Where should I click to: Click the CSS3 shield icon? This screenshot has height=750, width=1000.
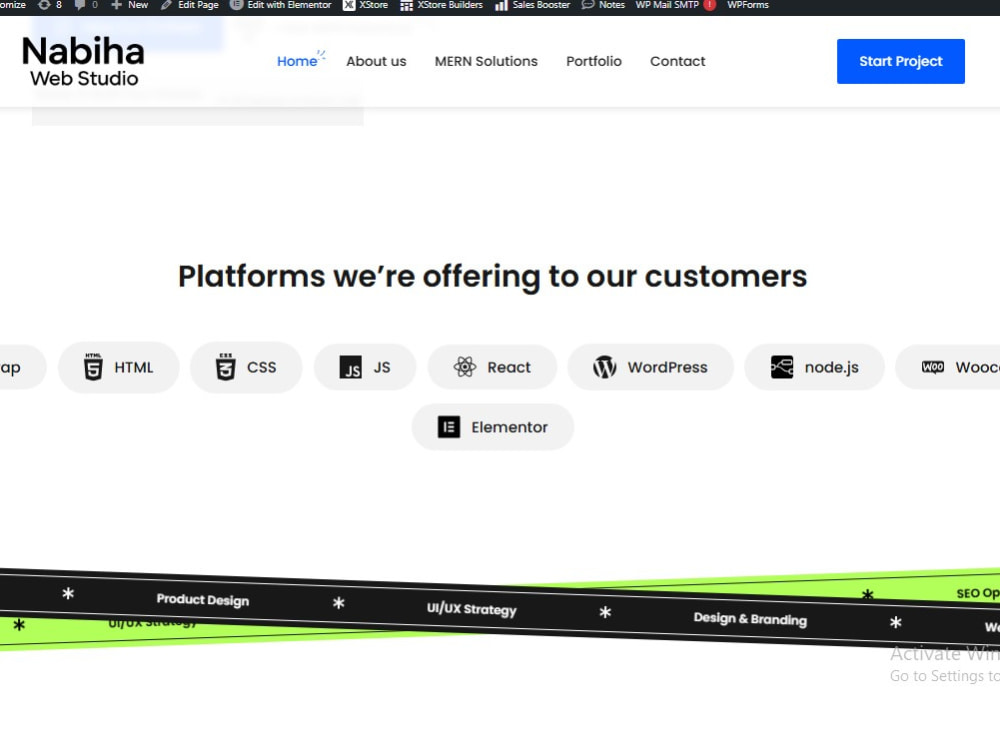pyautogui.click(x=225, y=367)
